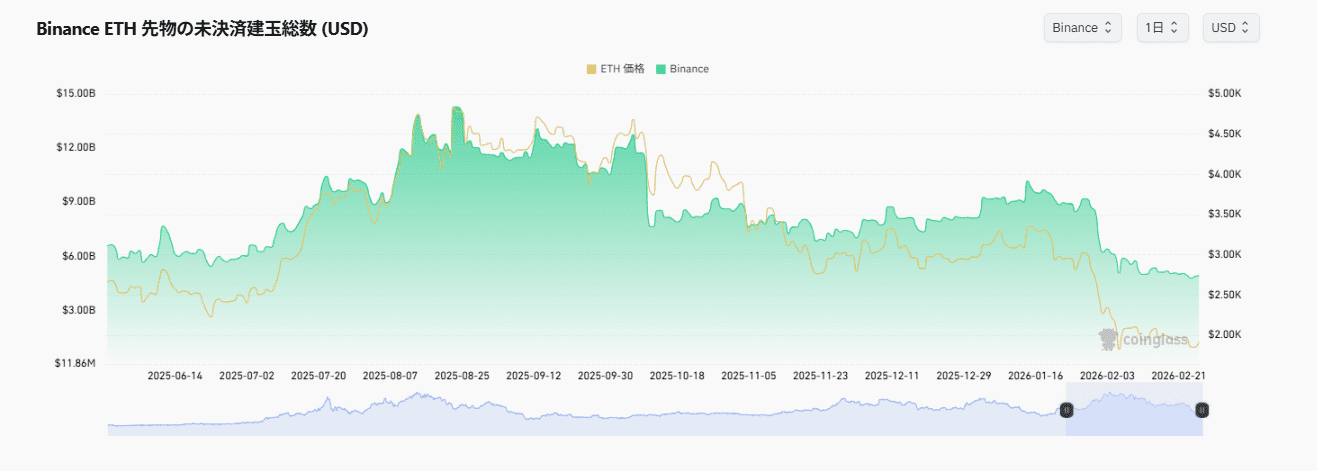The height and width of the screenshot is (471, 1317).
Task: Click the 2026-02-03 date label
Action: coord(1107,376)
